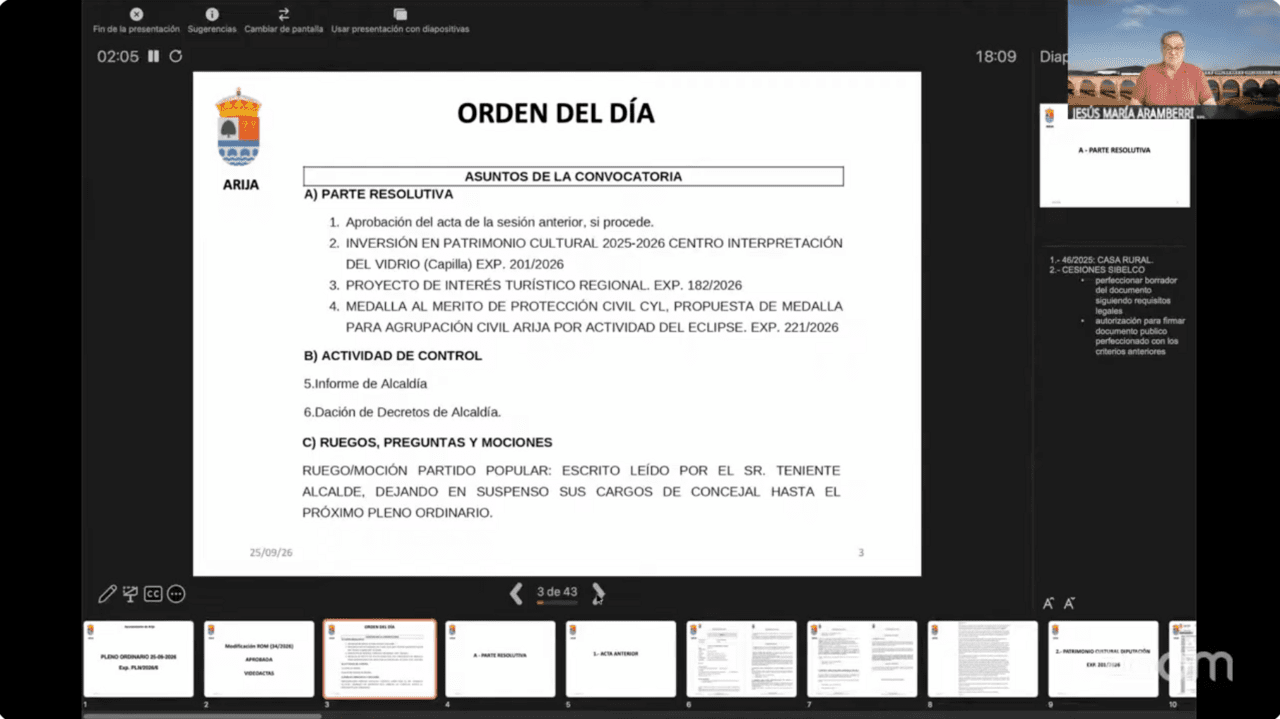Click item 5.Informe de Alcaldía
Image resolution: width=1280 pixels, height=719 pixels.
point(365,383)
